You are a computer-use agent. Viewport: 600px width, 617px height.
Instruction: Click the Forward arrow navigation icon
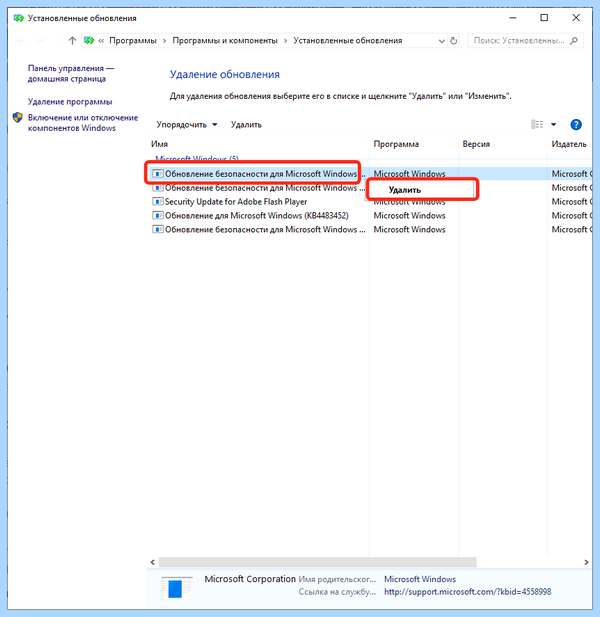click(x=41, y=41)
